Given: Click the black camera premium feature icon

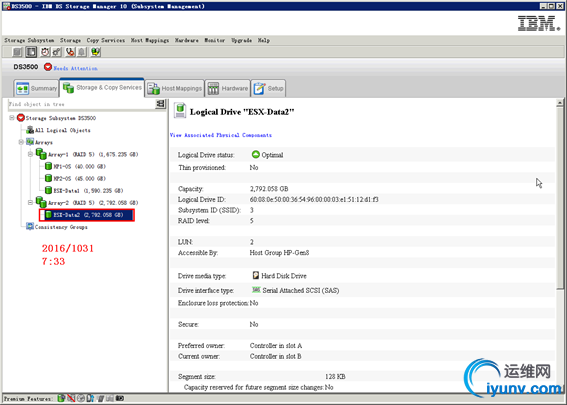Looking at the screenshot, I should tap(120, 398).
